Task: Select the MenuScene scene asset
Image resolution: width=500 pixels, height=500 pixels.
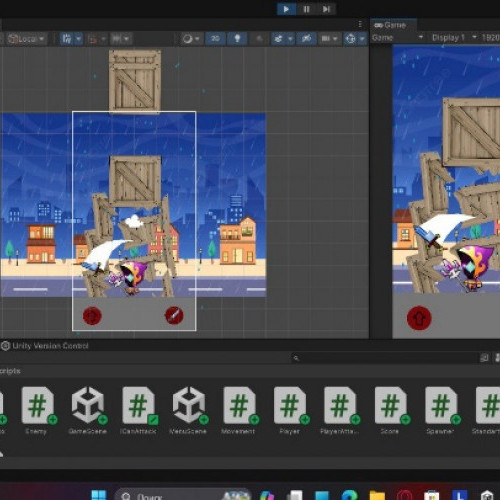Action: click(x=188, y=411)
